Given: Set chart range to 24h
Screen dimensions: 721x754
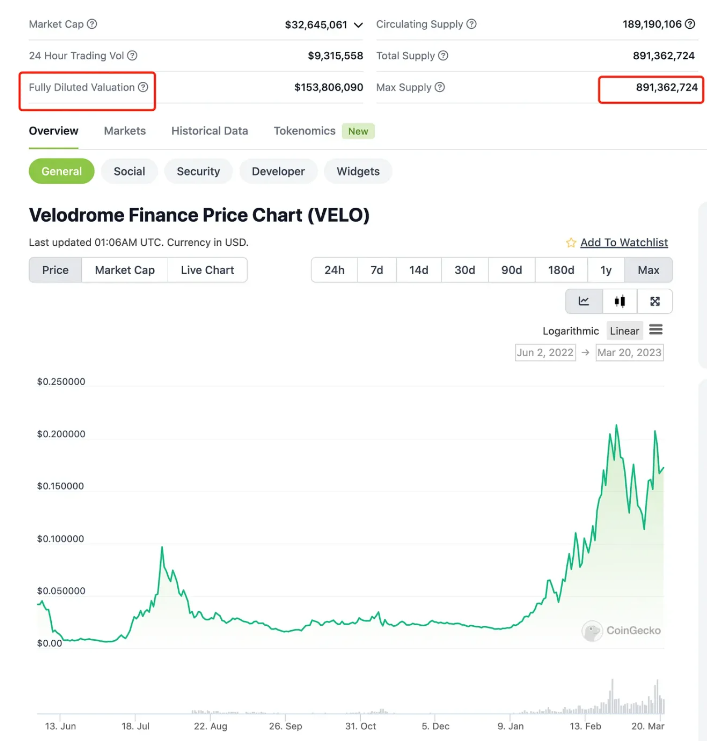Looking at the screenshot, I should tap(334, 270).
